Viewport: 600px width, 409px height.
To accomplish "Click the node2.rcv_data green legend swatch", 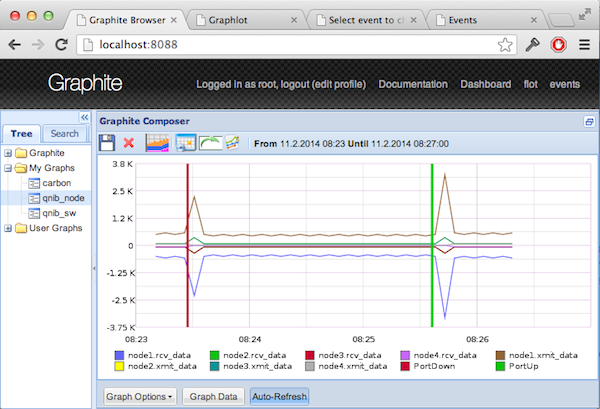I will (x=215, y=355).
